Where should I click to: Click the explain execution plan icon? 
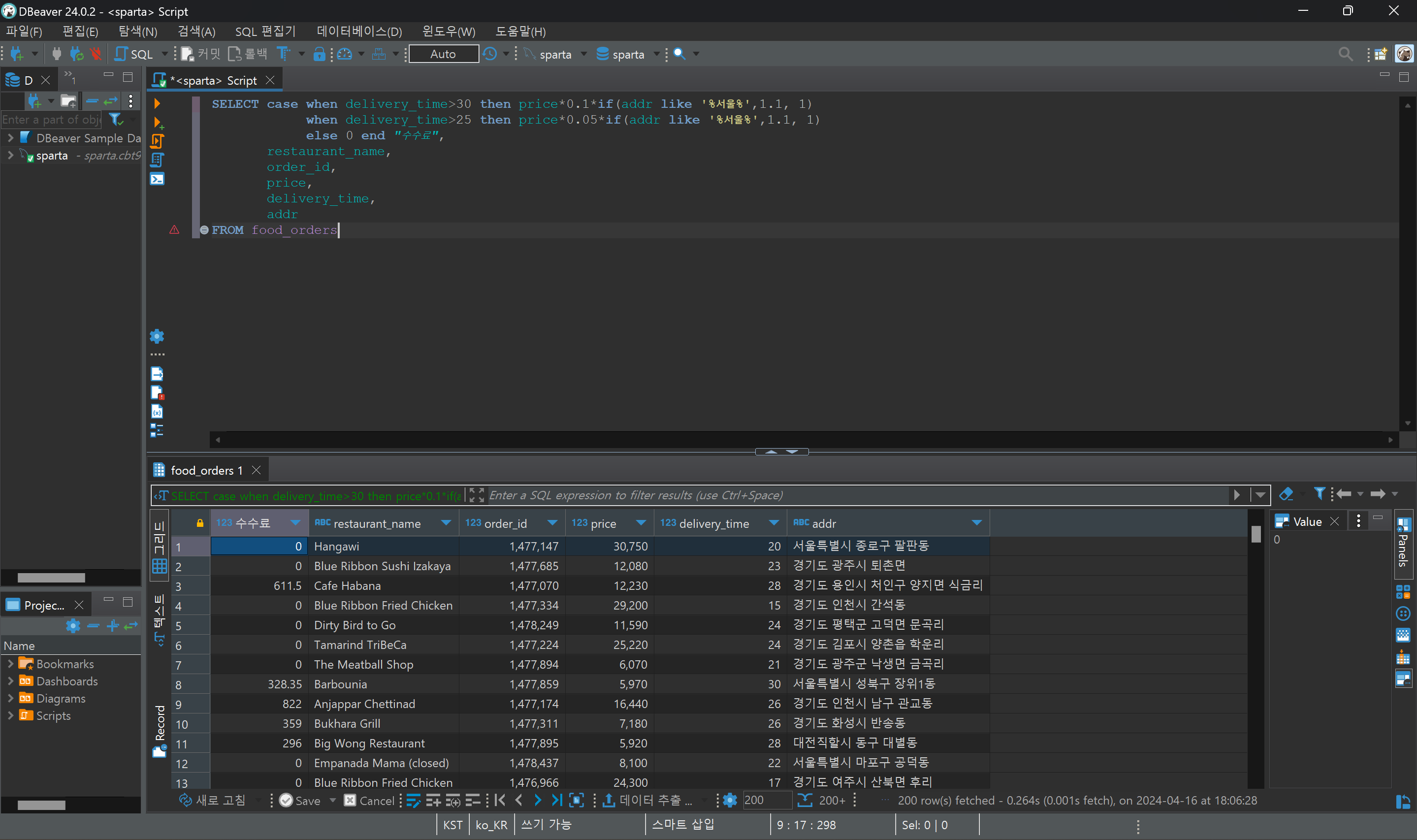pyautogui.click(x=158, y=160)
